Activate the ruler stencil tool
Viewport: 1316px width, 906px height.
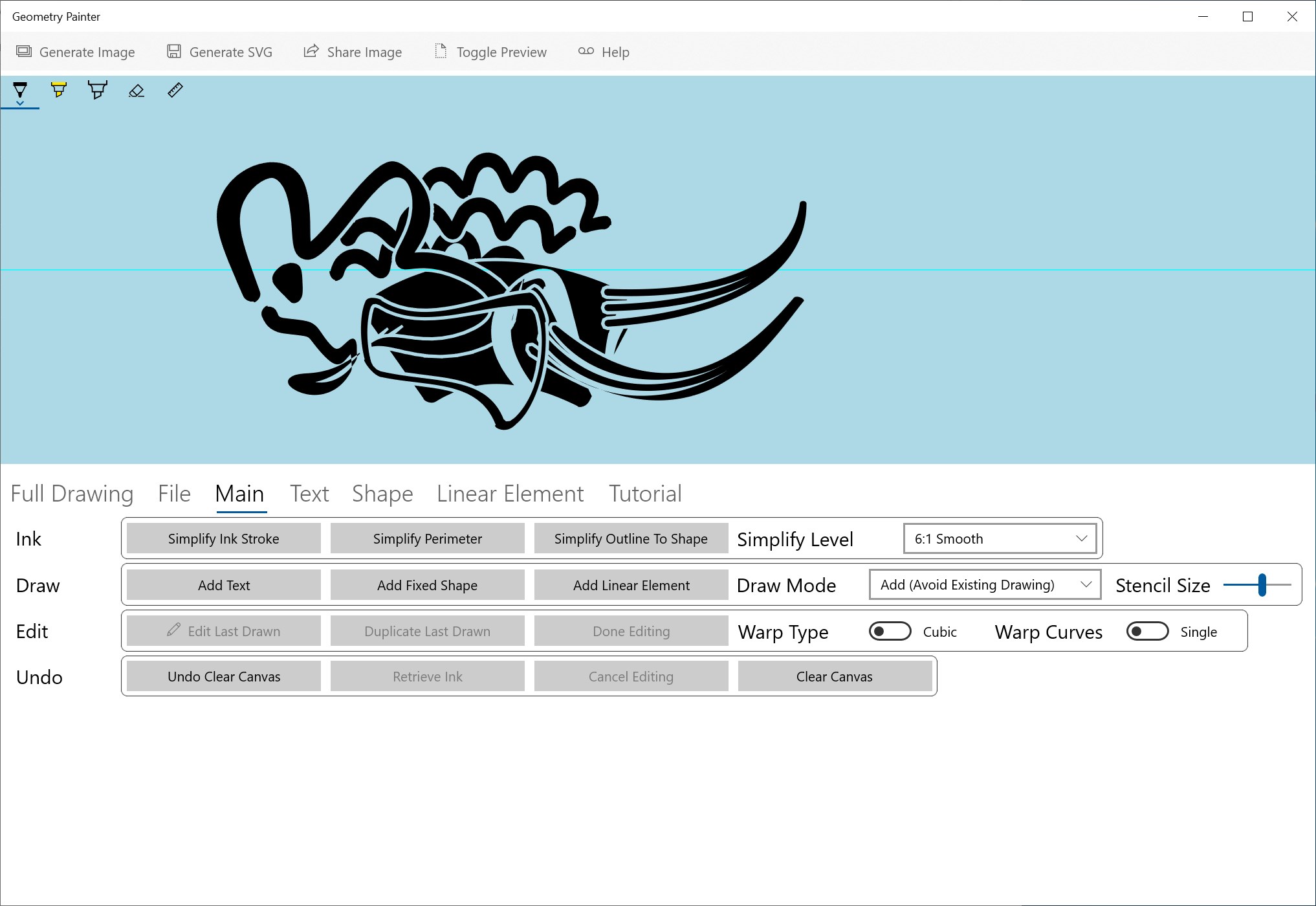(175, 90)
